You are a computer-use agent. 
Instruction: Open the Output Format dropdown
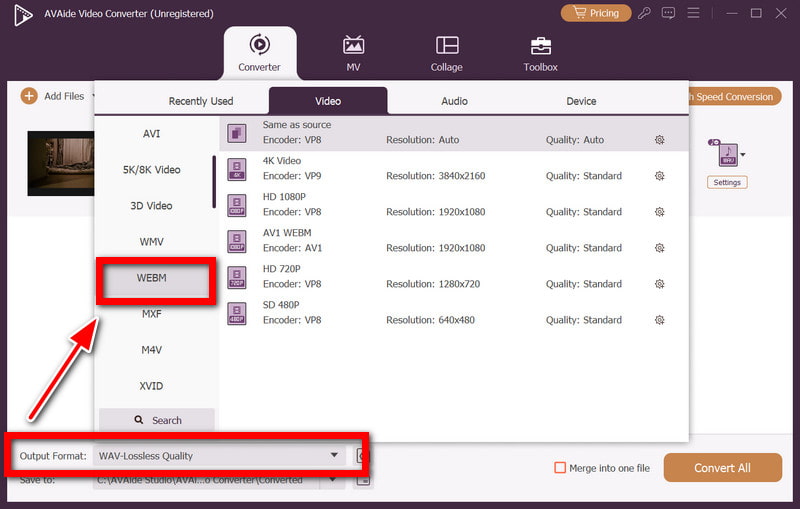[x=219, y=455]
